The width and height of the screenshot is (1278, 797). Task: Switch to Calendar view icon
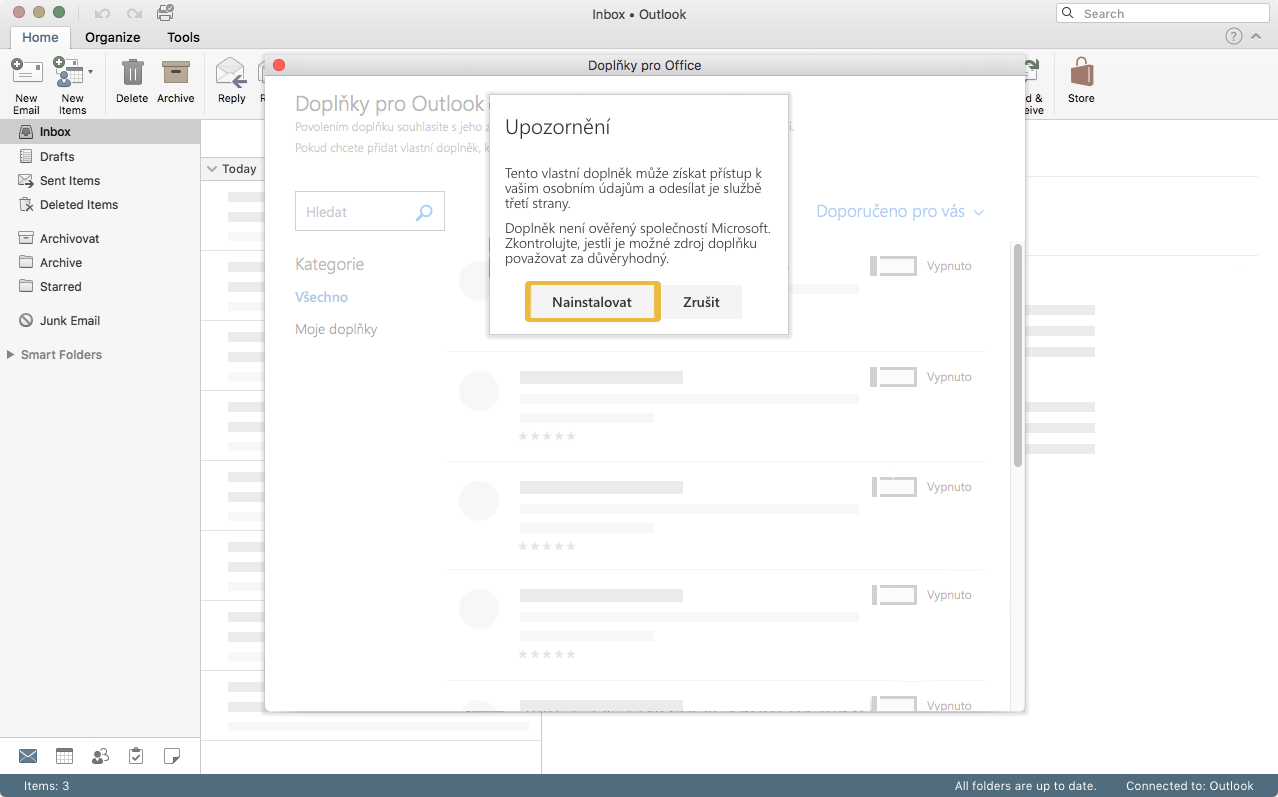(64, 756)
